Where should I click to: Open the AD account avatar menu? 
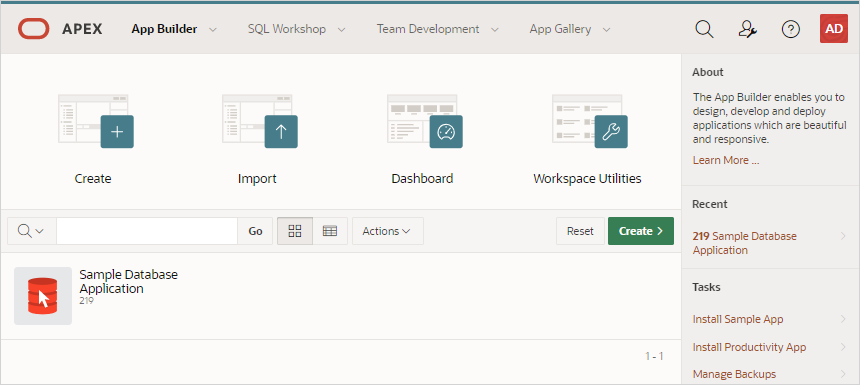pos(834,29)
